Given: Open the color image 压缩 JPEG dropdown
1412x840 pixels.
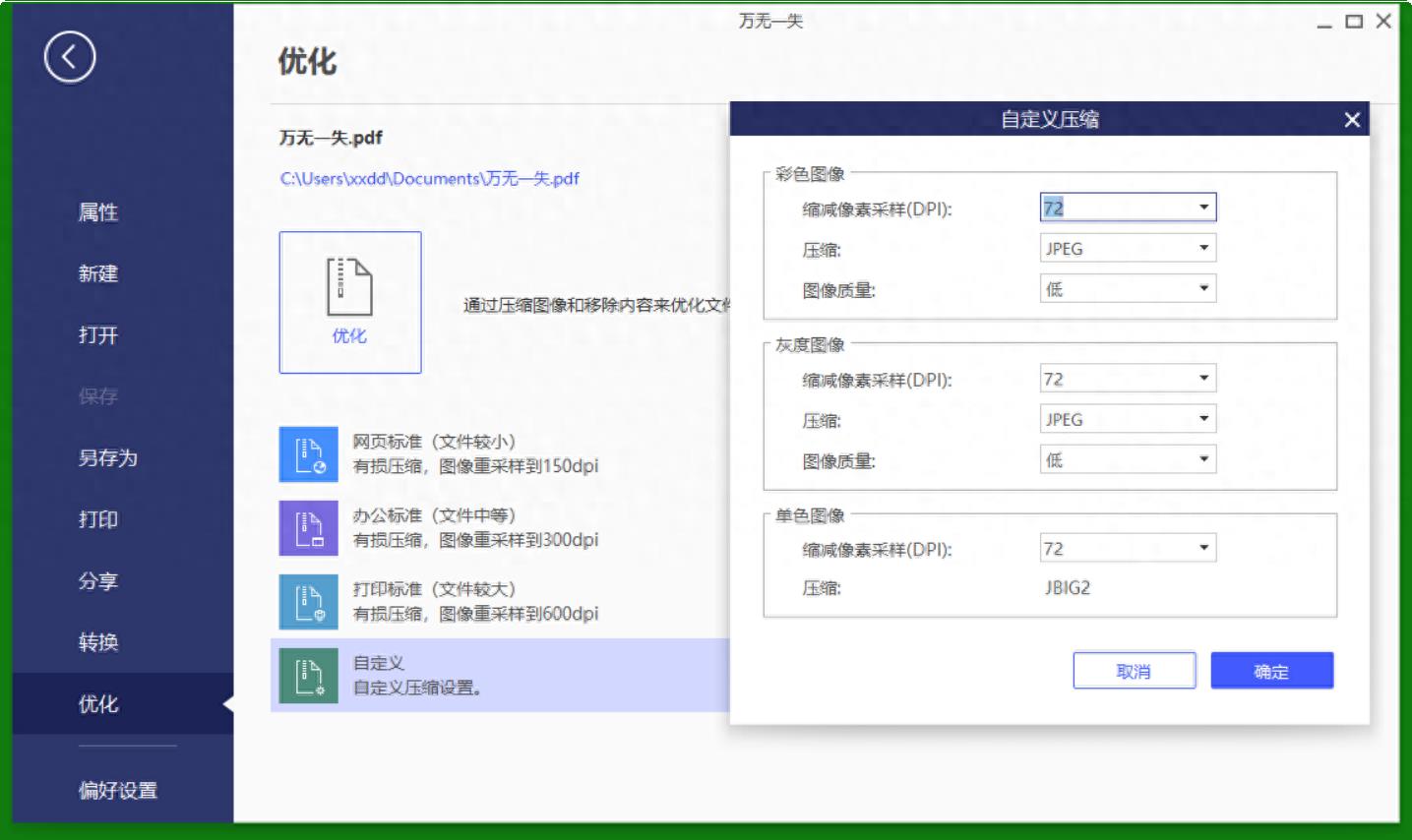Looking at the screenshot, I should [1128, 248].
